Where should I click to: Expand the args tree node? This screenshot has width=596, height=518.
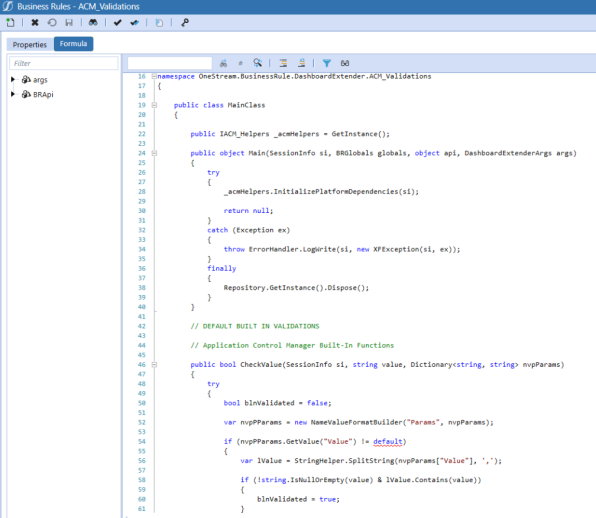point(13,79)
